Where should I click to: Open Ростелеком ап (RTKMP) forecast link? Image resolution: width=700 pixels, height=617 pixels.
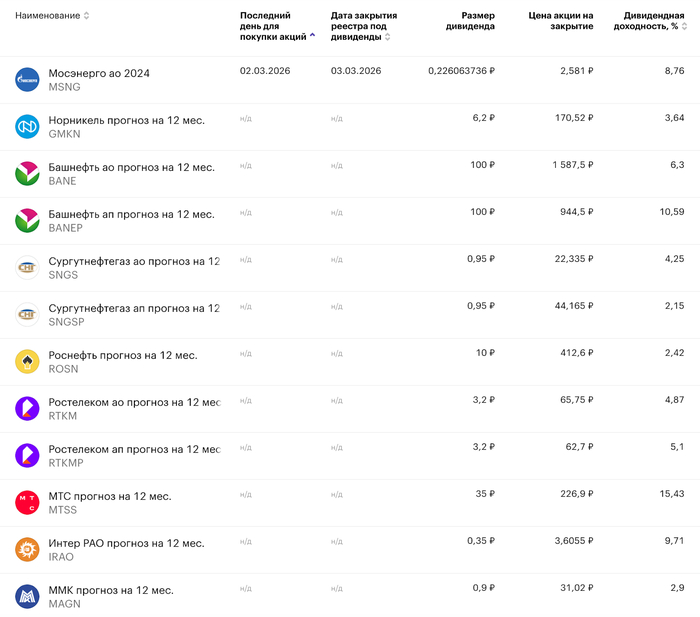click(x=134, y=449)
